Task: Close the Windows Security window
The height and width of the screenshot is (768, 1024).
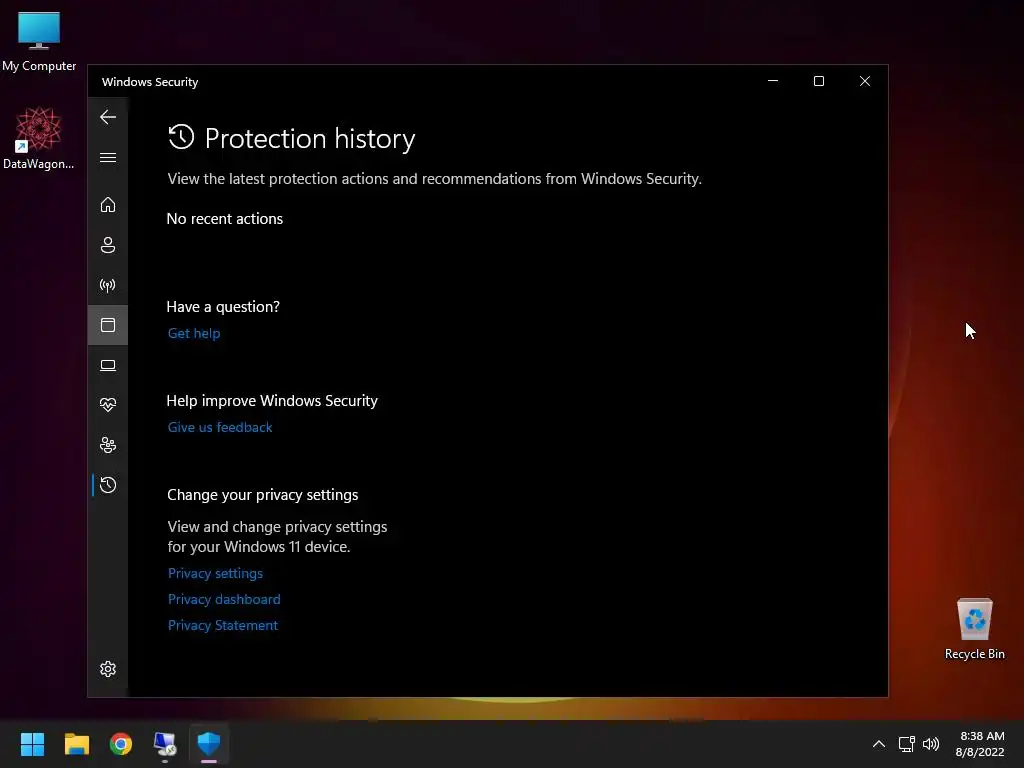Action: [865, 81]
